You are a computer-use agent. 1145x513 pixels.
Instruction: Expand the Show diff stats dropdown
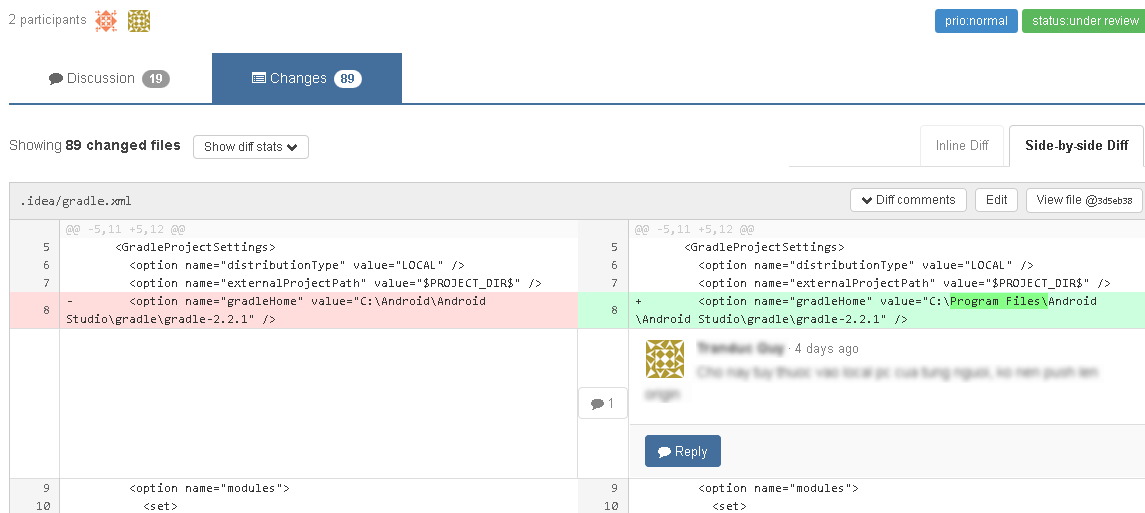click(x=250, y=147)
